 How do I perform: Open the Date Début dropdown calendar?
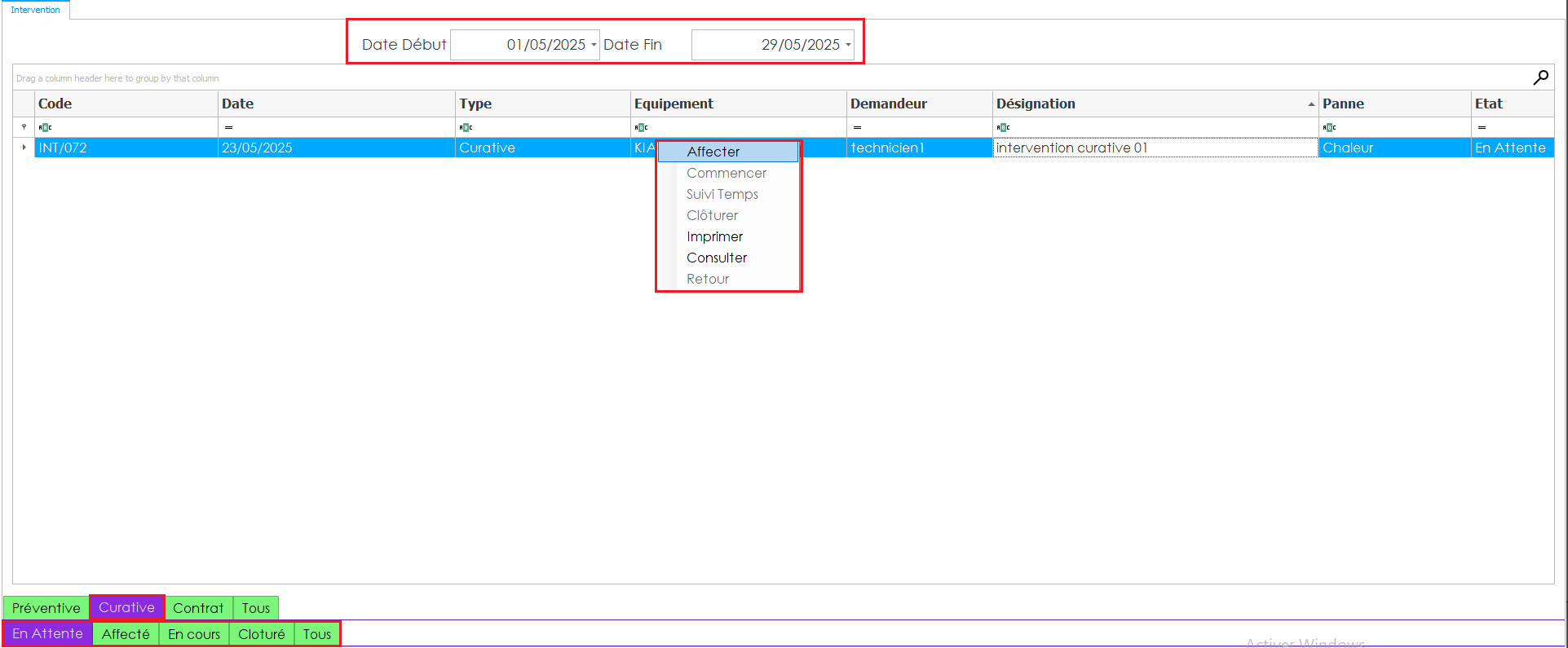click(x=594, y=45)
